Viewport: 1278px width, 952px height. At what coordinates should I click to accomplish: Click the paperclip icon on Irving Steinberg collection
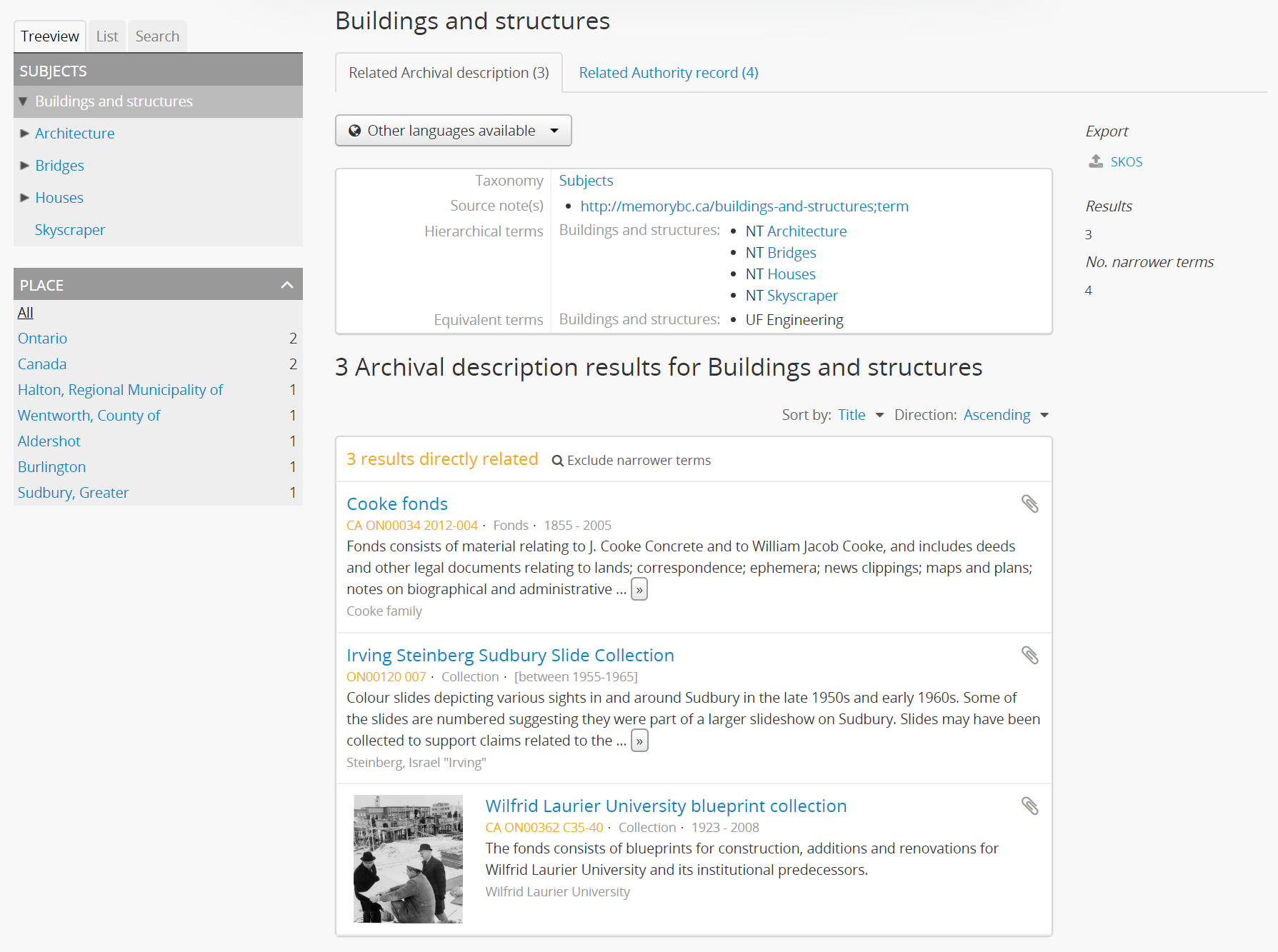(1031, 655)
